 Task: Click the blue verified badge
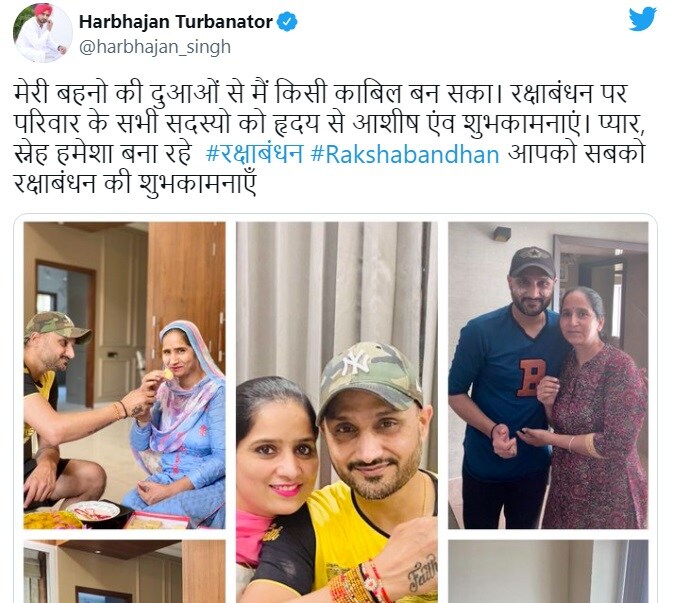click(287, 21)
